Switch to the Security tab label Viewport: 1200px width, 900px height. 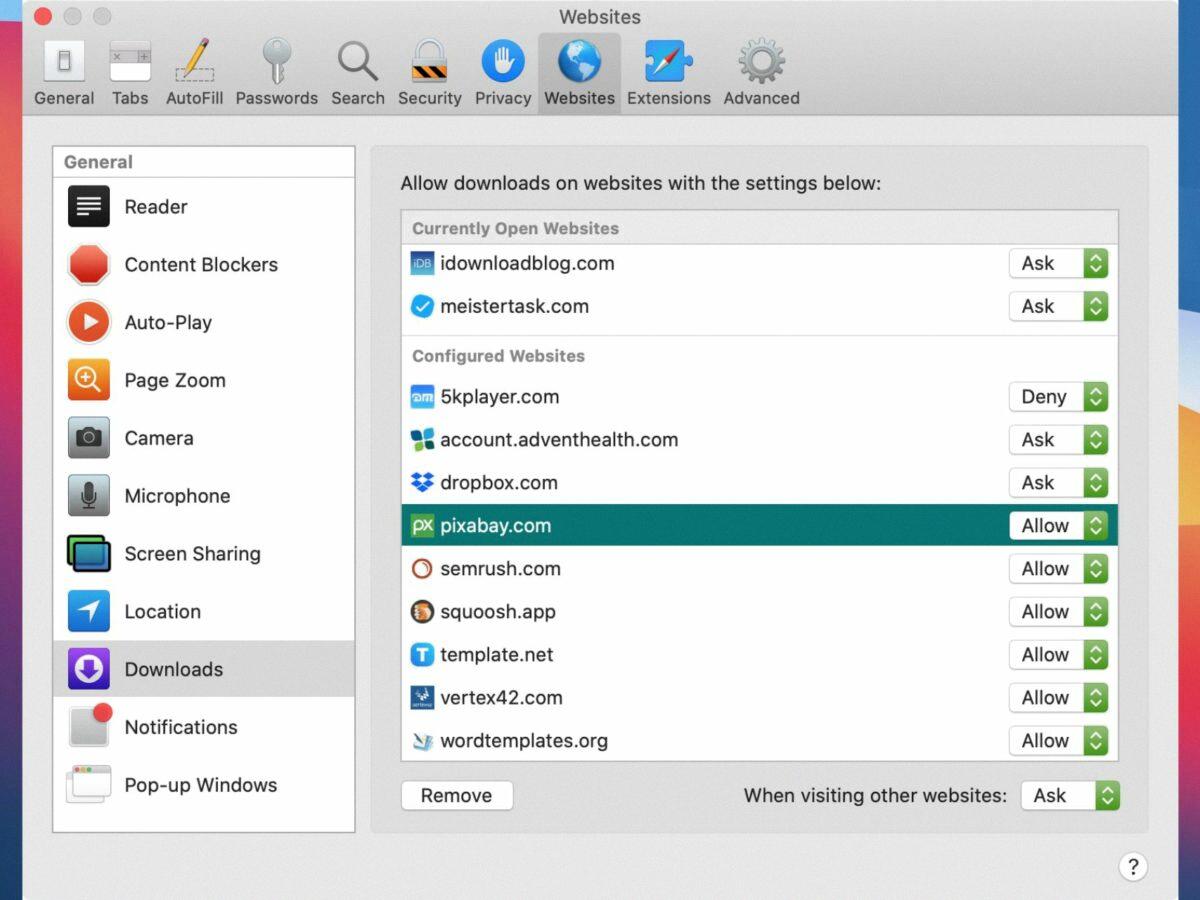coord(430,98)
